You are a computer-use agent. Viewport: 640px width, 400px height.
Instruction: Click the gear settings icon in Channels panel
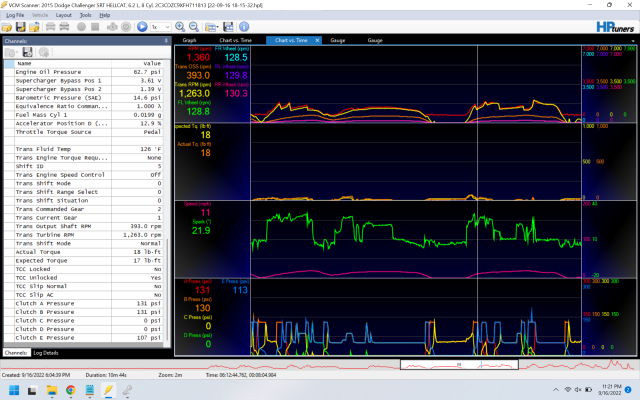44,52
